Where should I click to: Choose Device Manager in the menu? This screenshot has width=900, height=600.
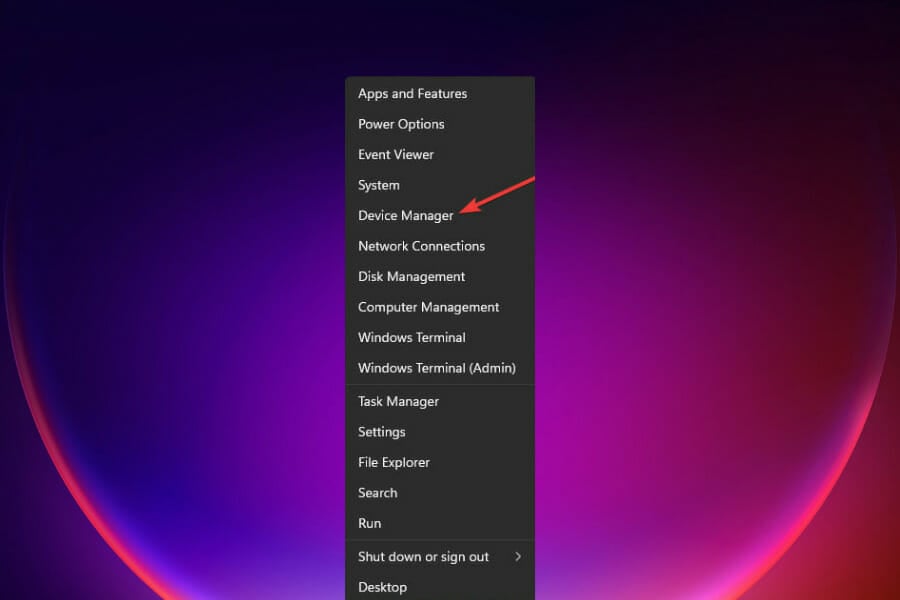(x=440, y=215)
